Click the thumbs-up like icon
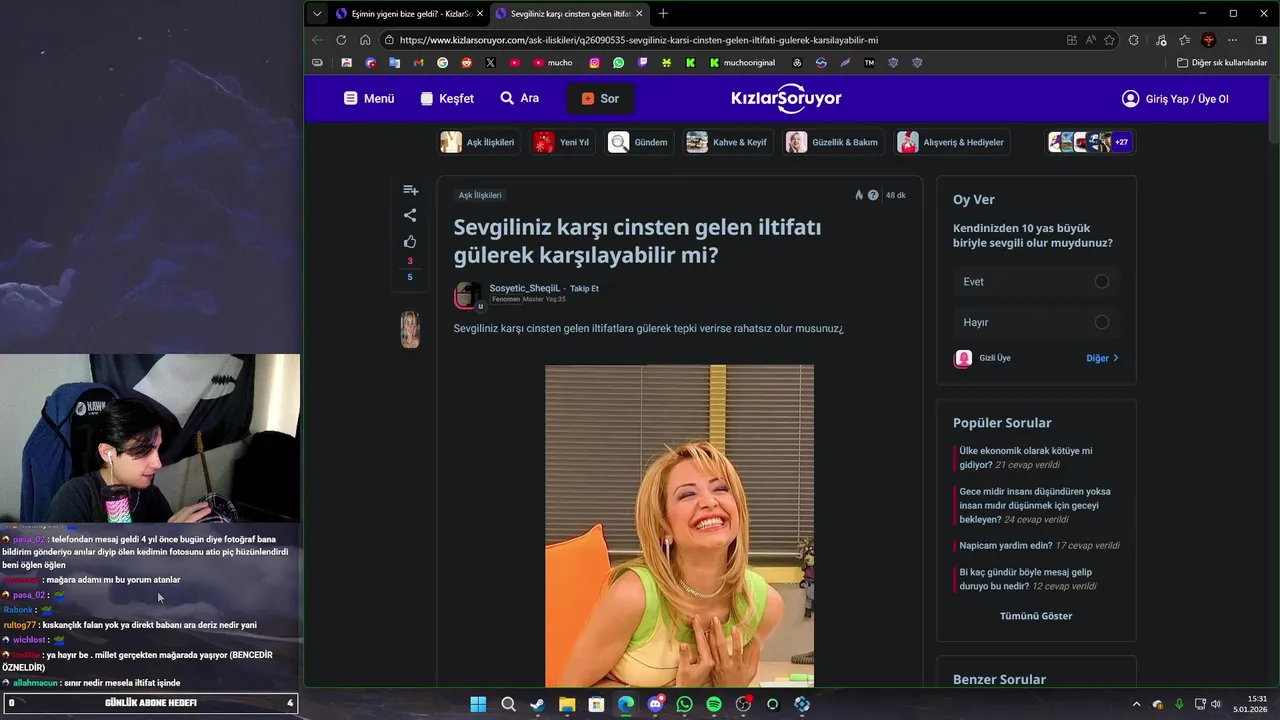Screen dimensions: 1280x720 pyautogui.click(x=410, y=242)
